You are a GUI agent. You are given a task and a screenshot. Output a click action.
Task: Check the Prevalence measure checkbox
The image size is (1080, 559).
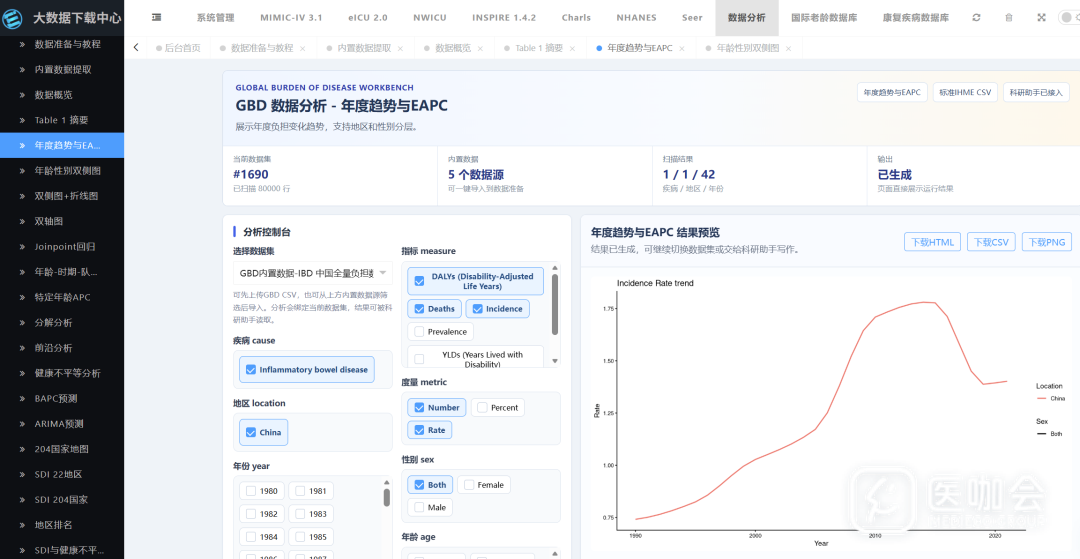coord(419,332)
